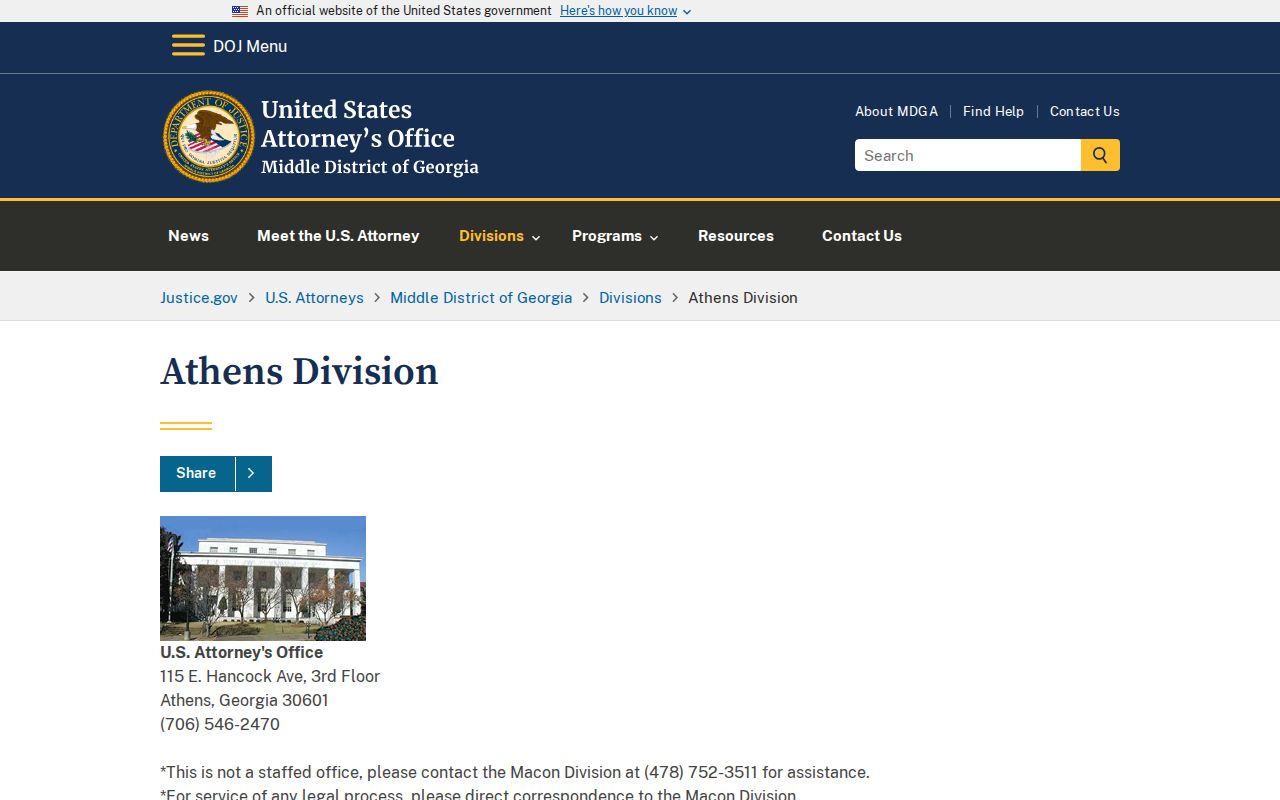This screenshot has height=800, width=1280.
Task: Click the Department of Justice seal logo
Action: (209, 136)
